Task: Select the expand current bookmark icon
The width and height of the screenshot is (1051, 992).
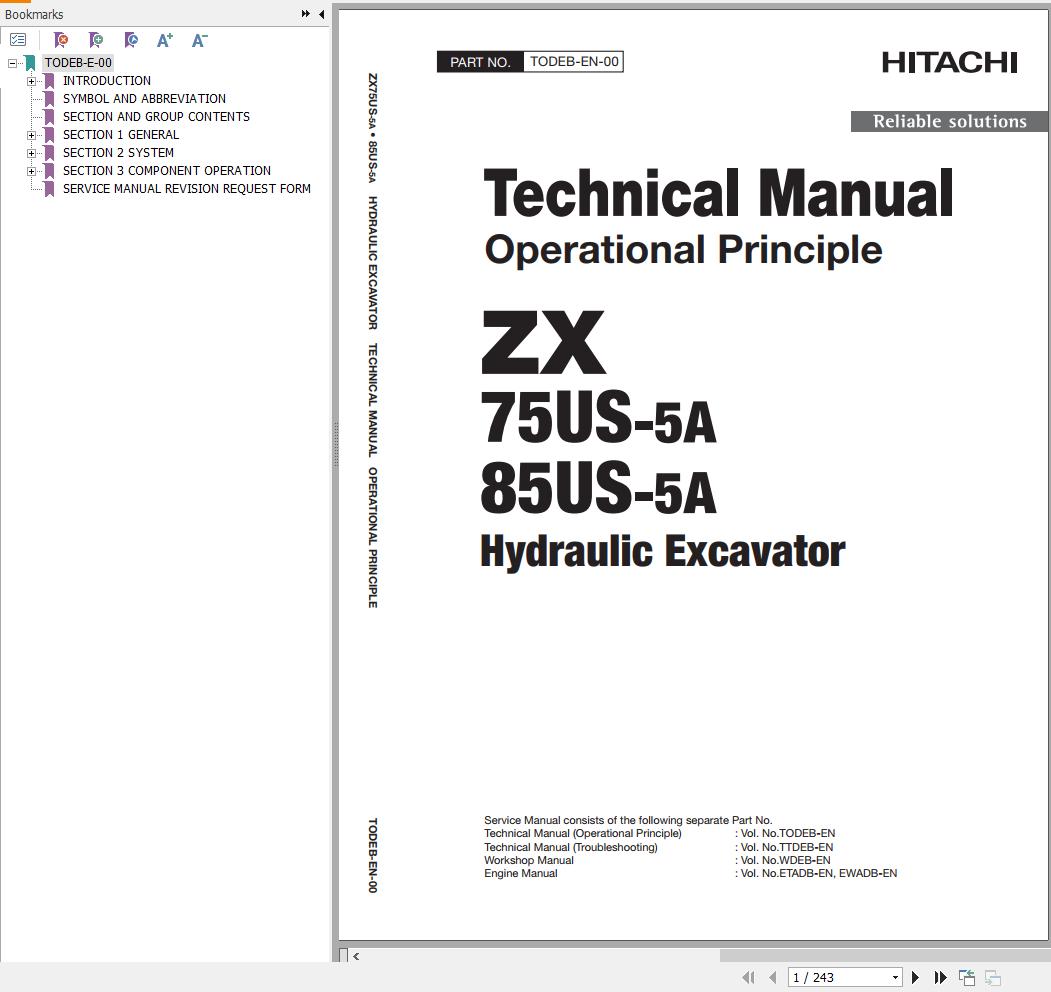Action: tap(131, 40)
